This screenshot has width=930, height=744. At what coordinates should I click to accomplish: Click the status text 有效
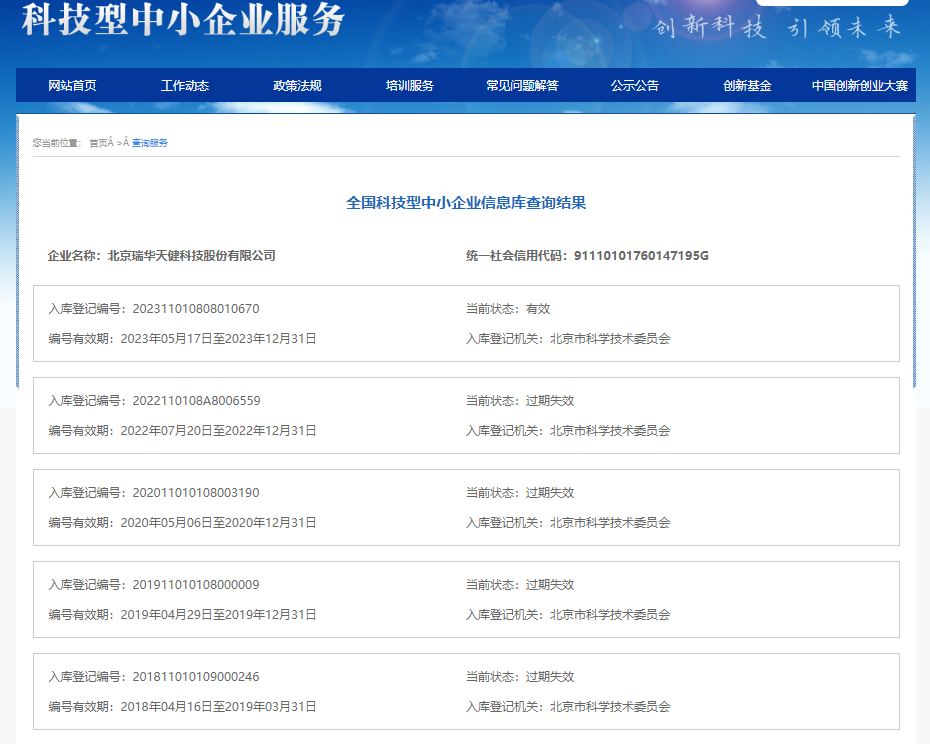click(538, 309)
